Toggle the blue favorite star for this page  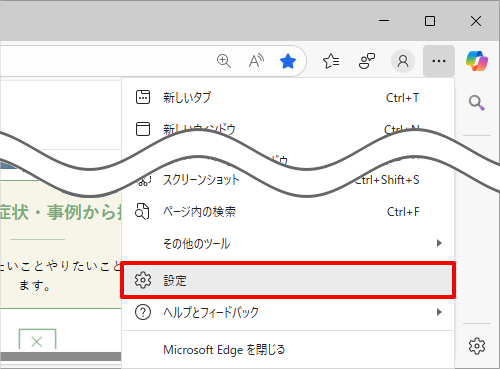[x=288, y=61]
